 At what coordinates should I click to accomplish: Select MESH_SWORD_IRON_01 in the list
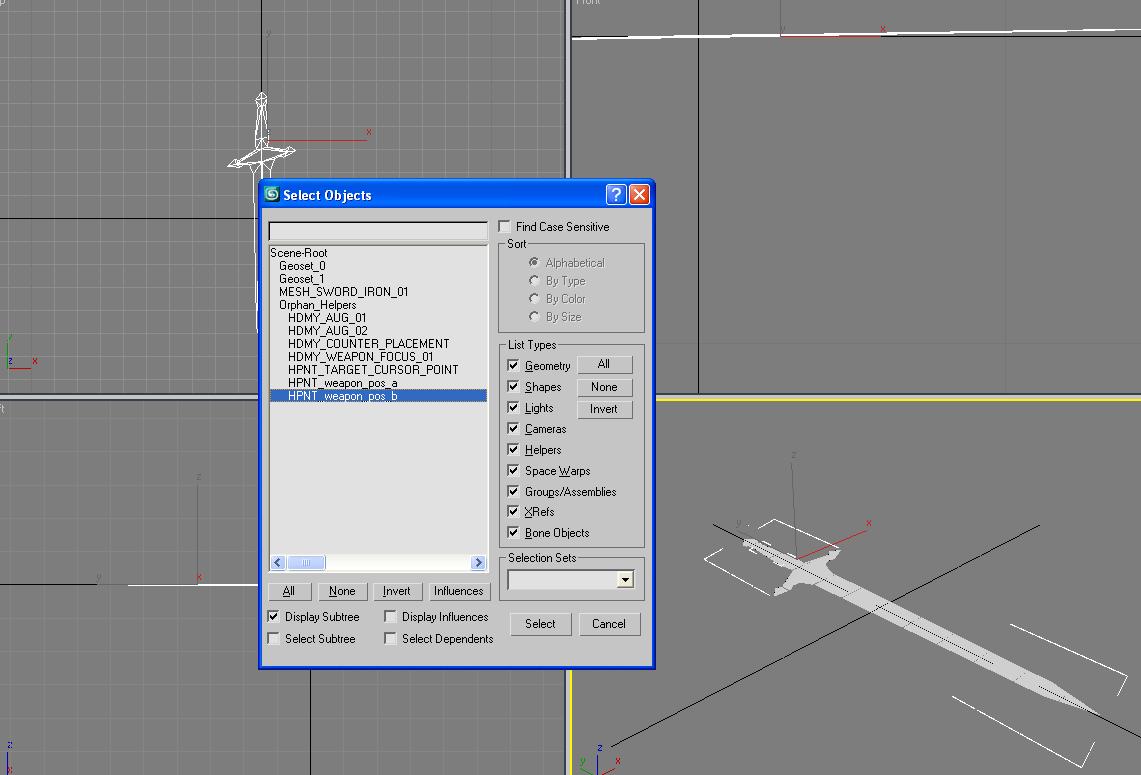[x=343, y=292]
